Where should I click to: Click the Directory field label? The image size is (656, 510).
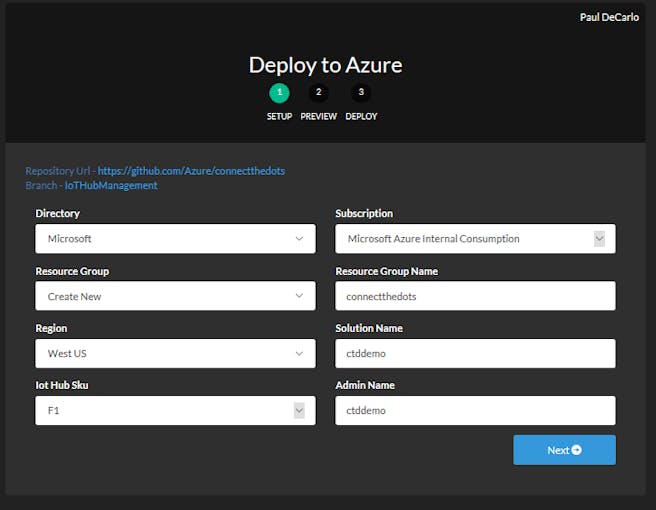[57, 213]
